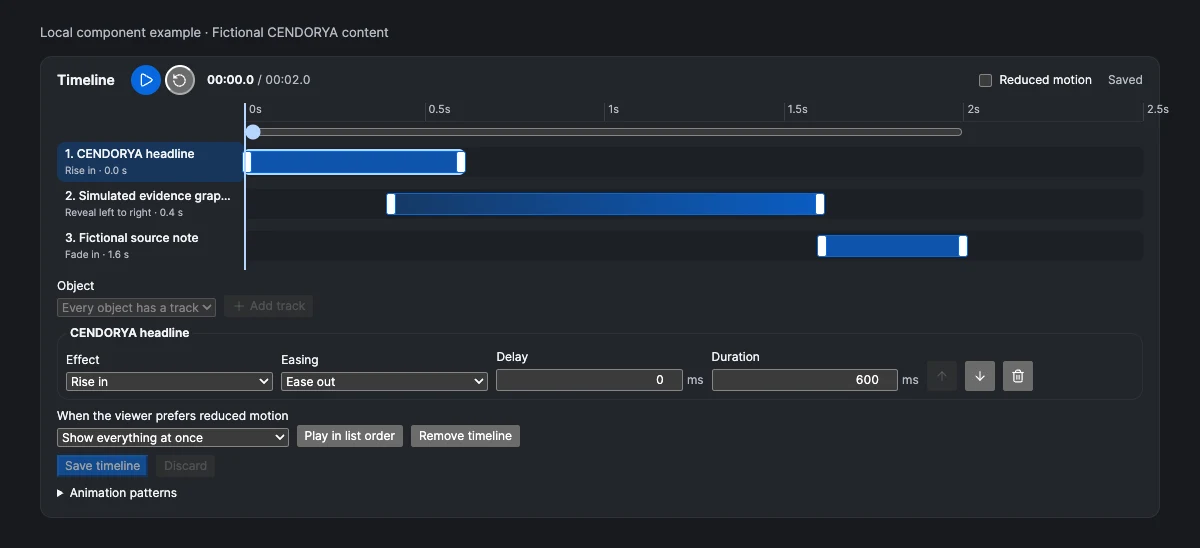The image size is (1200, 548).
Task: Click Save timeline button
Action: point(102,466)
